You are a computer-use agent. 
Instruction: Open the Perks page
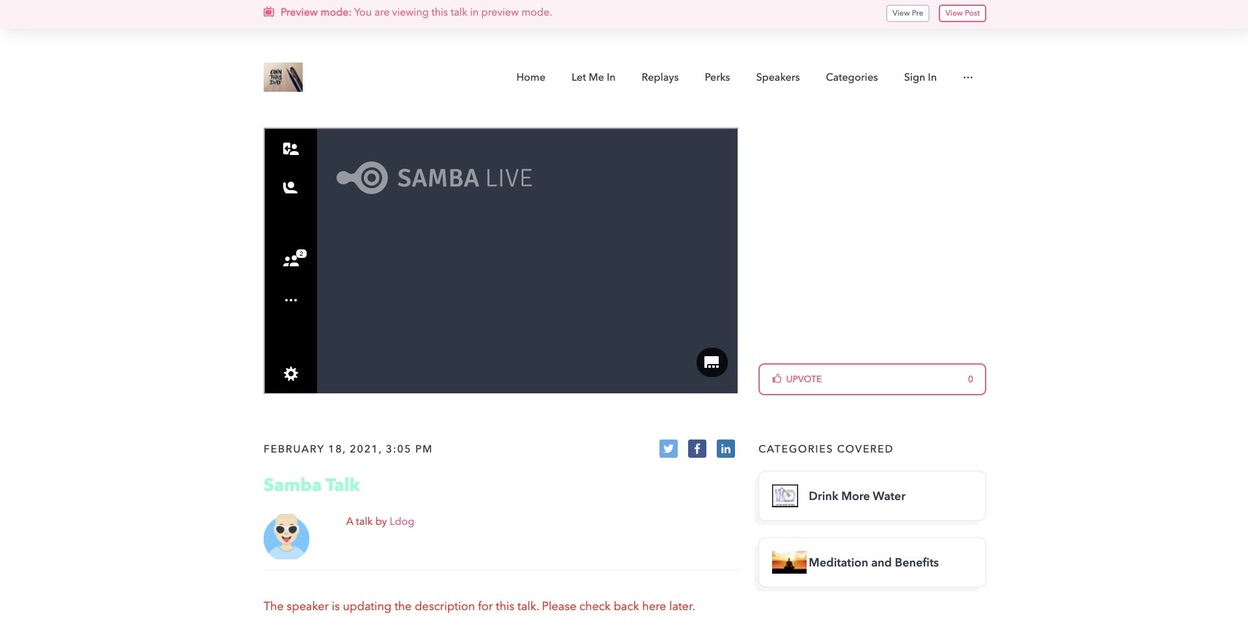coord(717,77)
